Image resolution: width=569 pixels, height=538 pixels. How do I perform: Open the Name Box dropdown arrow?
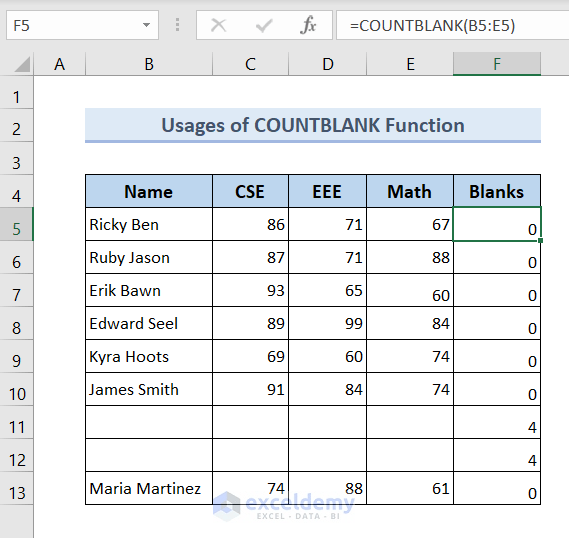146,25
